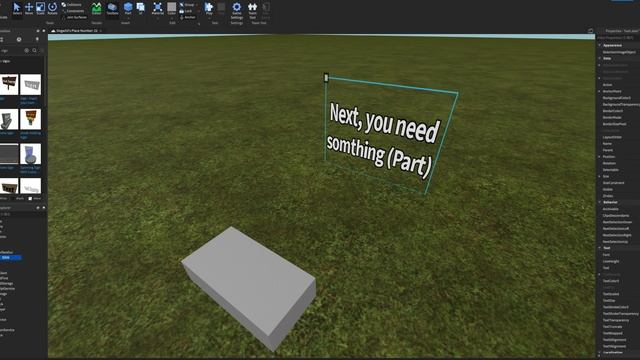Grab the sign's top-left corner handle
Image resolution: width=640 pixels, height=360 pixels.
click(x=326, y=77)
